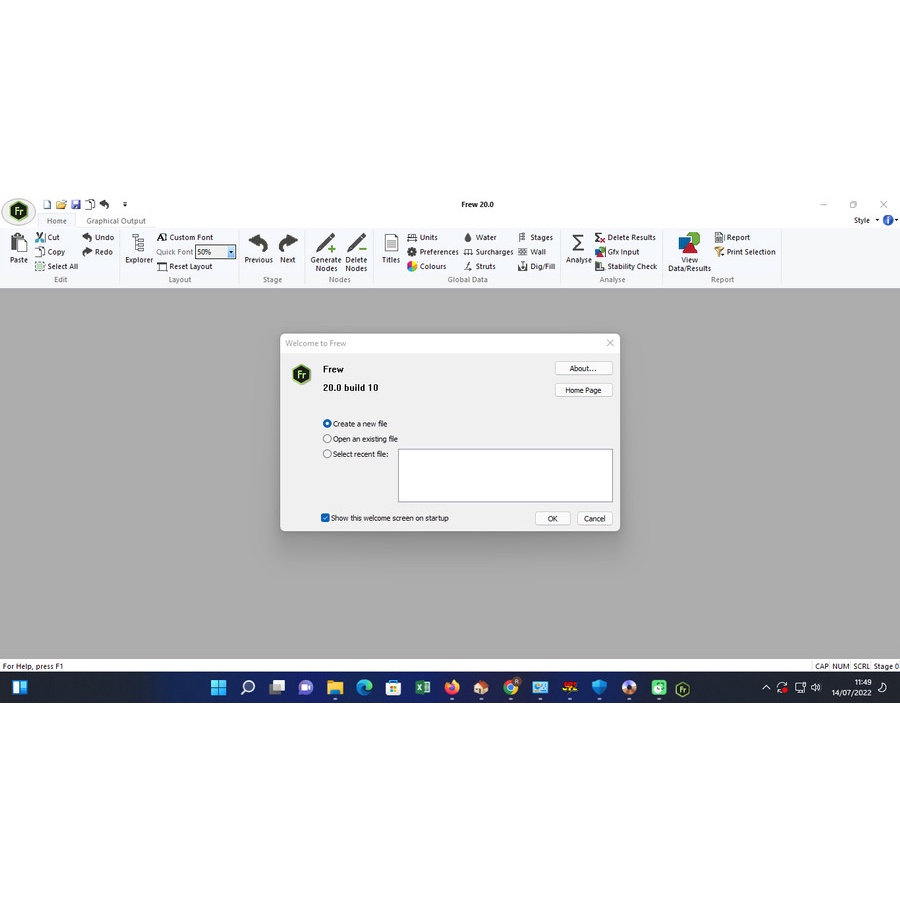This screenshot has width=900, height=900.
Task: Expand the quick access toolbar customize arrow
Action: coord(125,204)
